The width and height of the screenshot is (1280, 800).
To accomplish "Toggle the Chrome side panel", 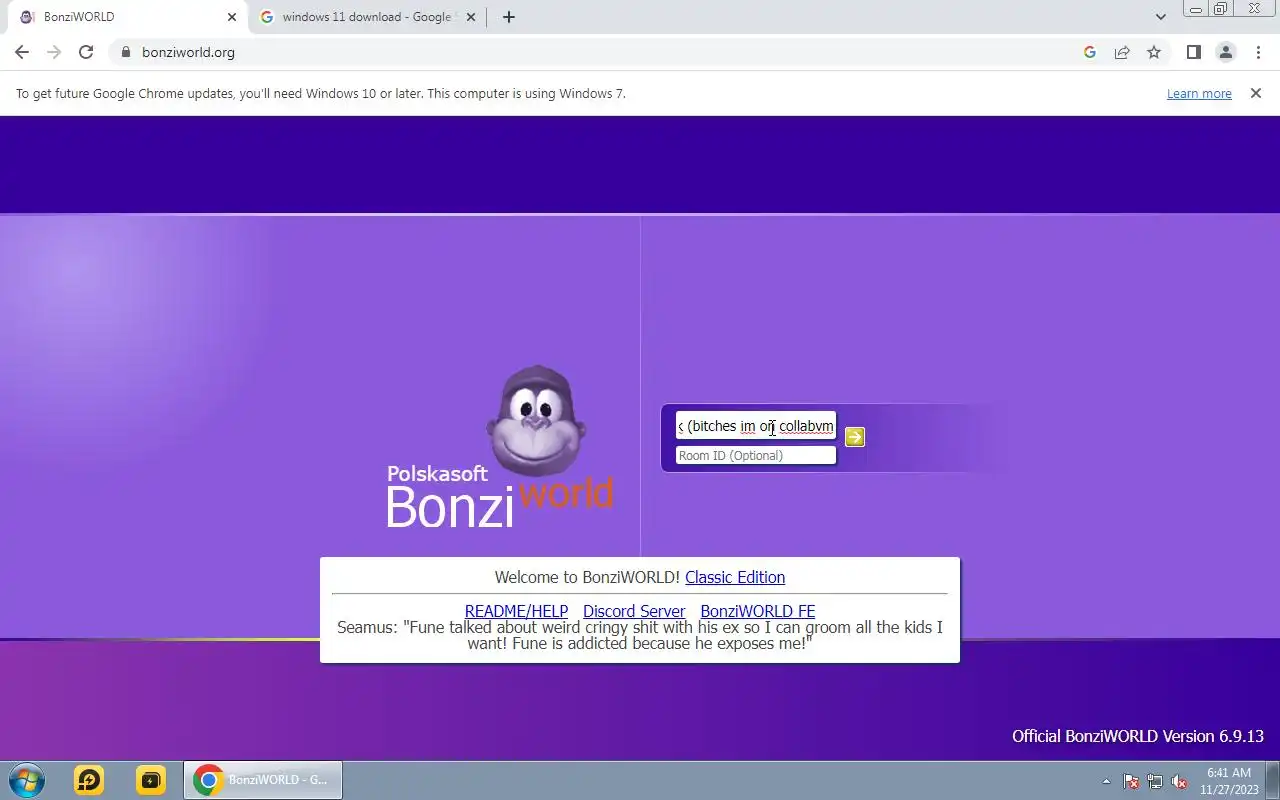I will [x=1193, y=52].
